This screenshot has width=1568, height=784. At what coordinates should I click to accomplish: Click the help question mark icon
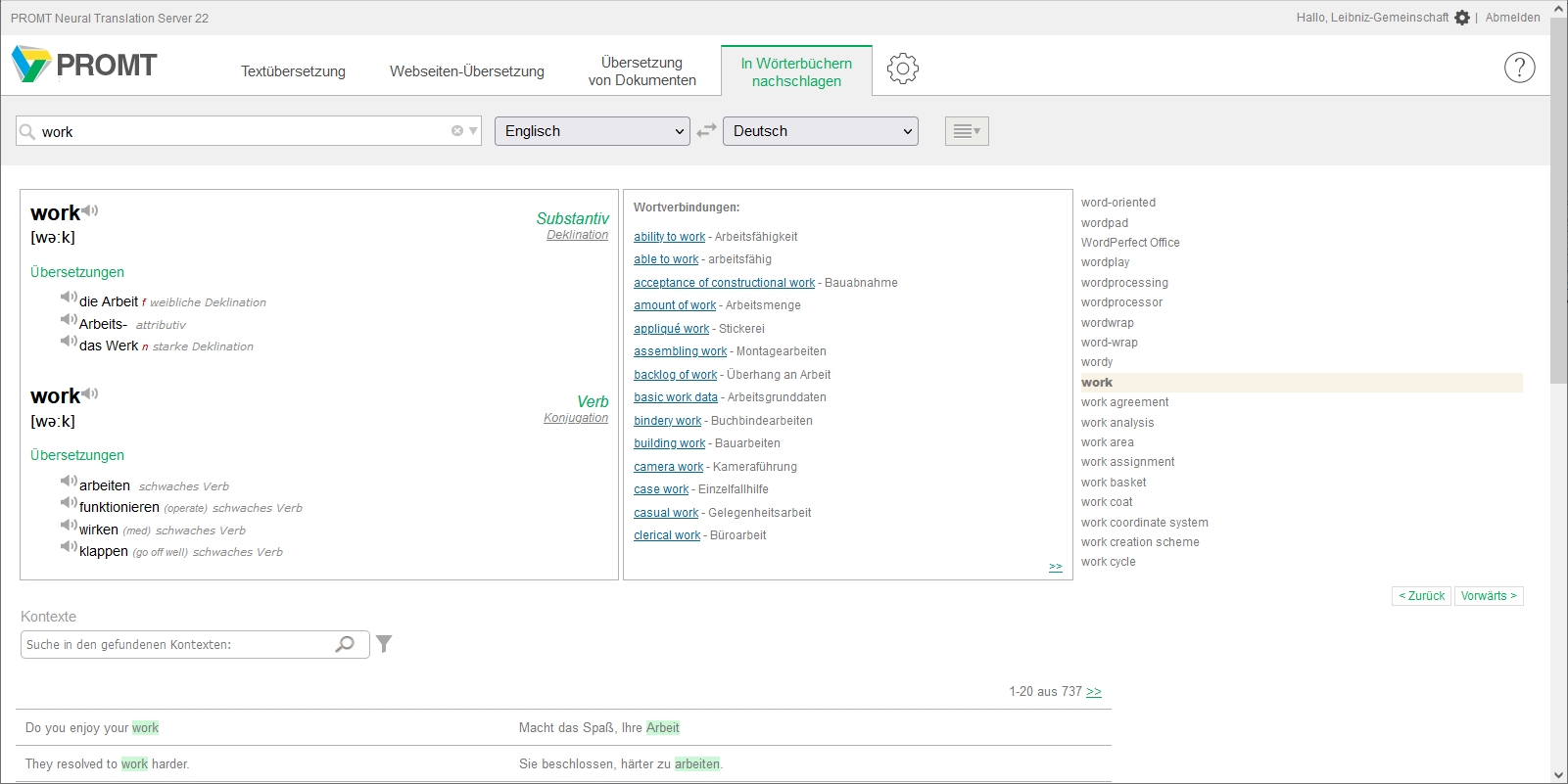pos(1519,68)
